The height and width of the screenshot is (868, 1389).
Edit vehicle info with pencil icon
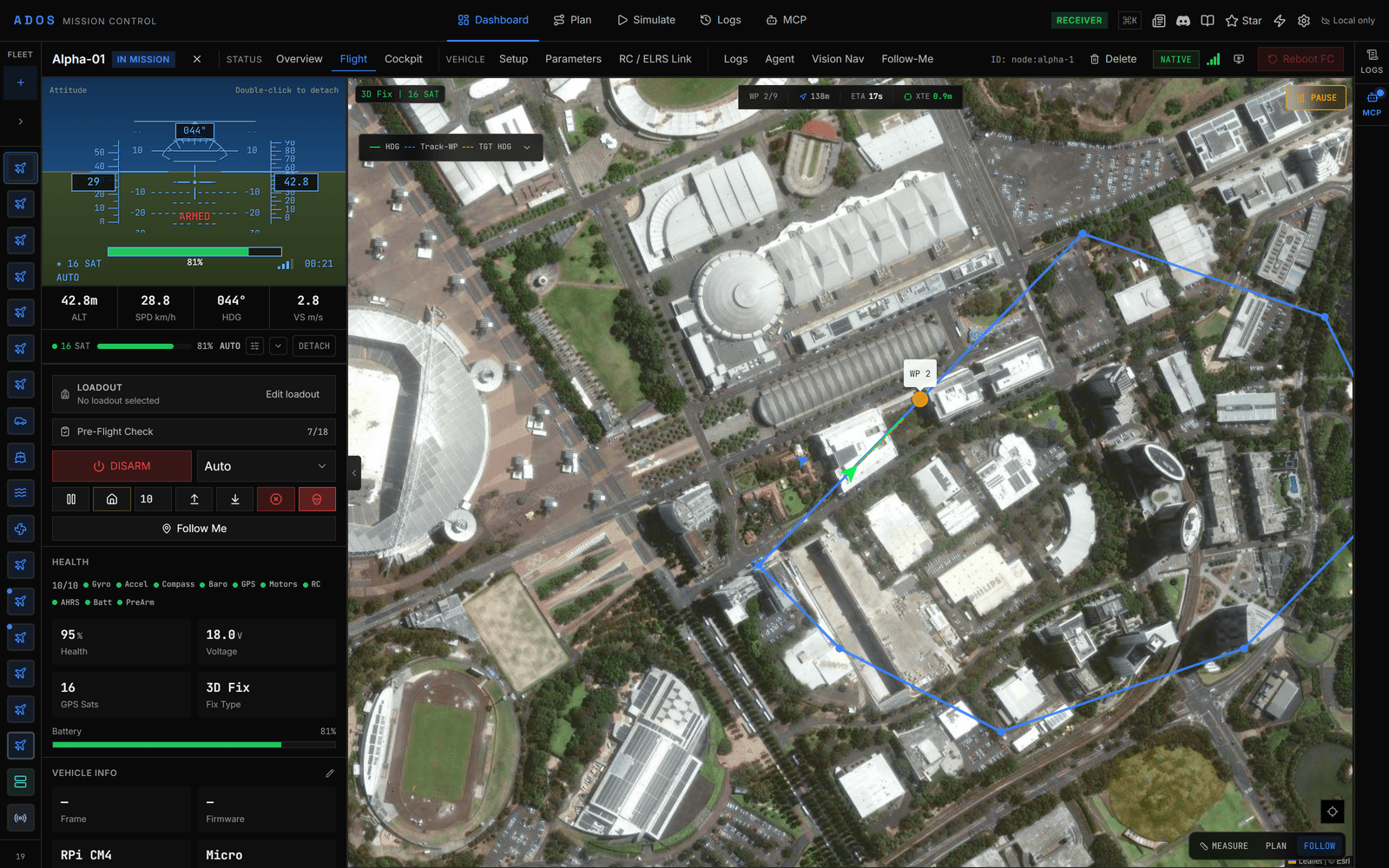click(x=330, y=773)
